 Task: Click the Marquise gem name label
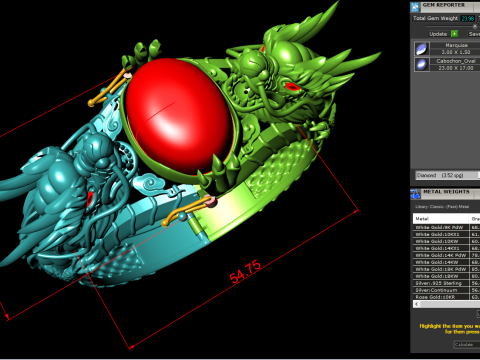(x=456, y=45)
